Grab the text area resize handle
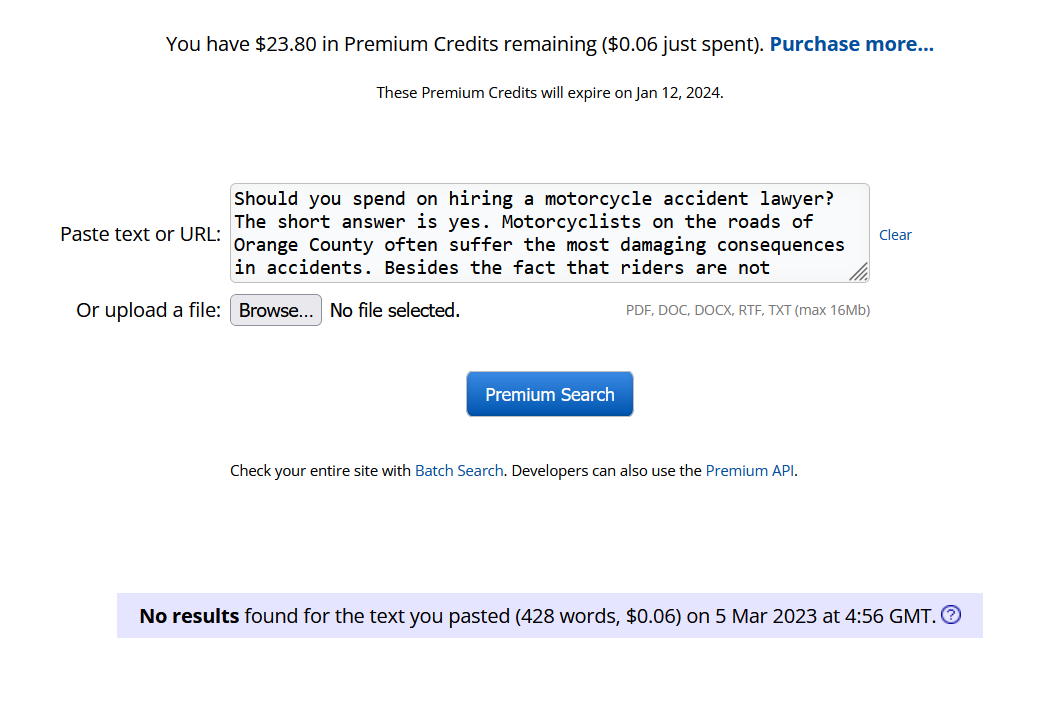Screen dimensions: 1058x708 pyautogui.click(x=858, y=272)
